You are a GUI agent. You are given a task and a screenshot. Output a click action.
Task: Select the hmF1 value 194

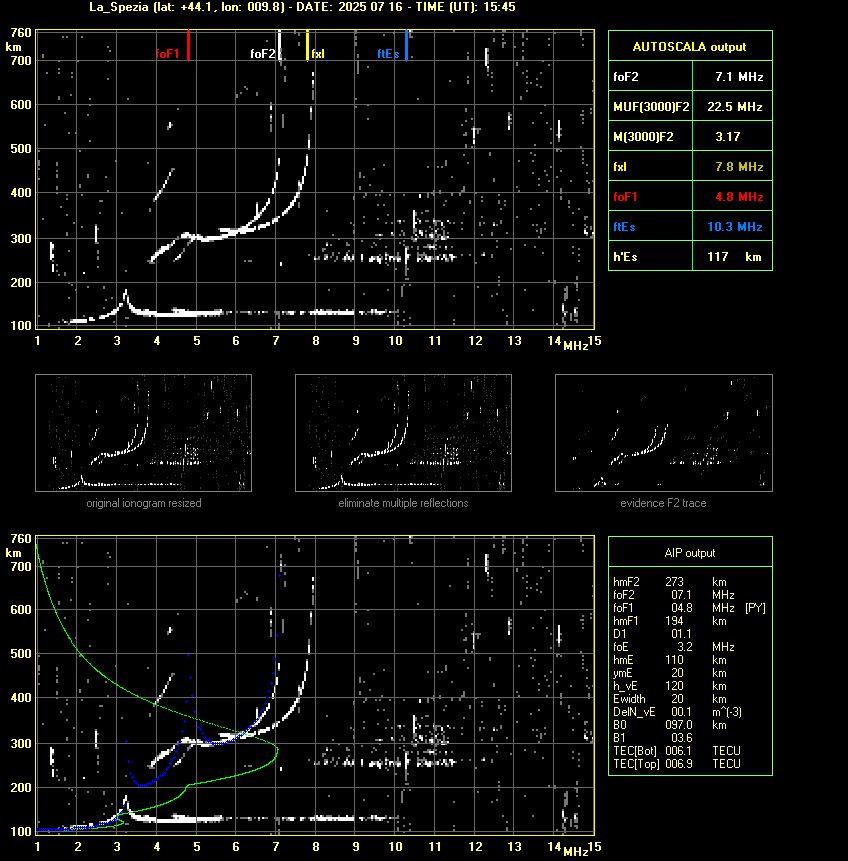tap(674, 621)
